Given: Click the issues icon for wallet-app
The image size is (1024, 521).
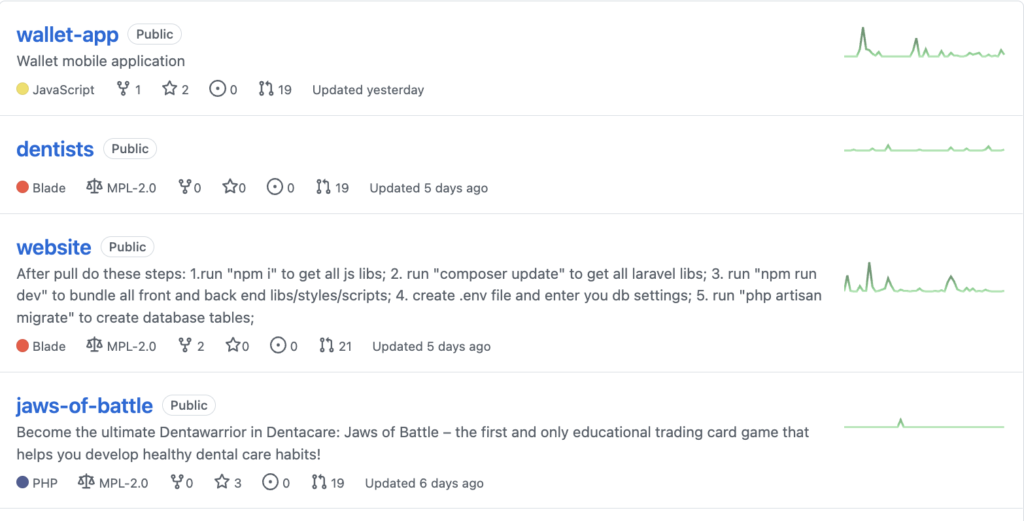Looking at the screenshot, I should click(217, 89).
